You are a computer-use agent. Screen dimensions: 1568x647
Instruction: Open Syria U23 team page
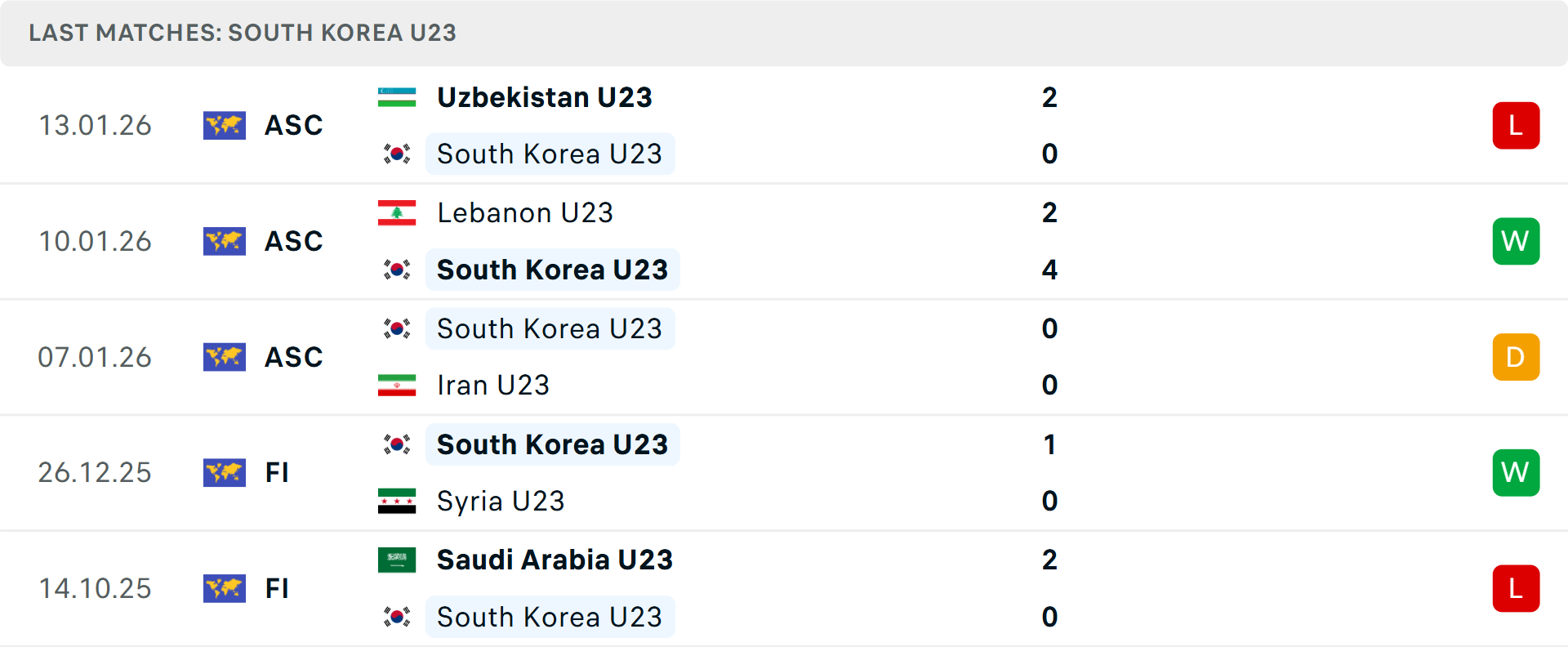pyautogui.click(x=500, y=501)
